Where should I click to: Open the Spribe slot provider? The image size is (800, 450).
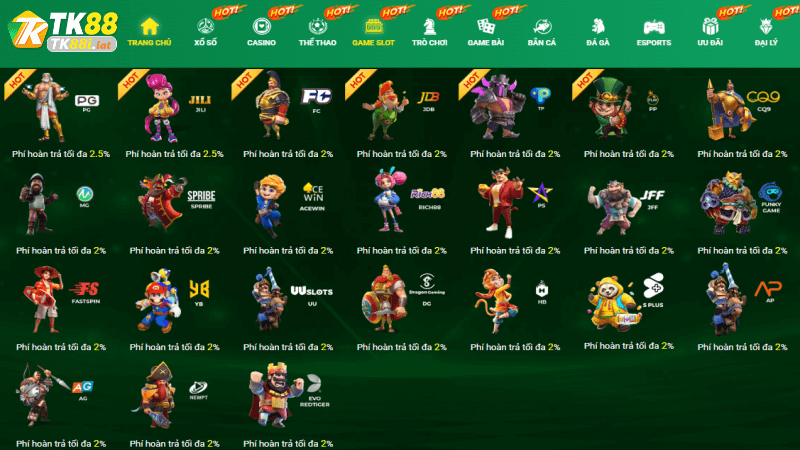click(x=174, y=212)
